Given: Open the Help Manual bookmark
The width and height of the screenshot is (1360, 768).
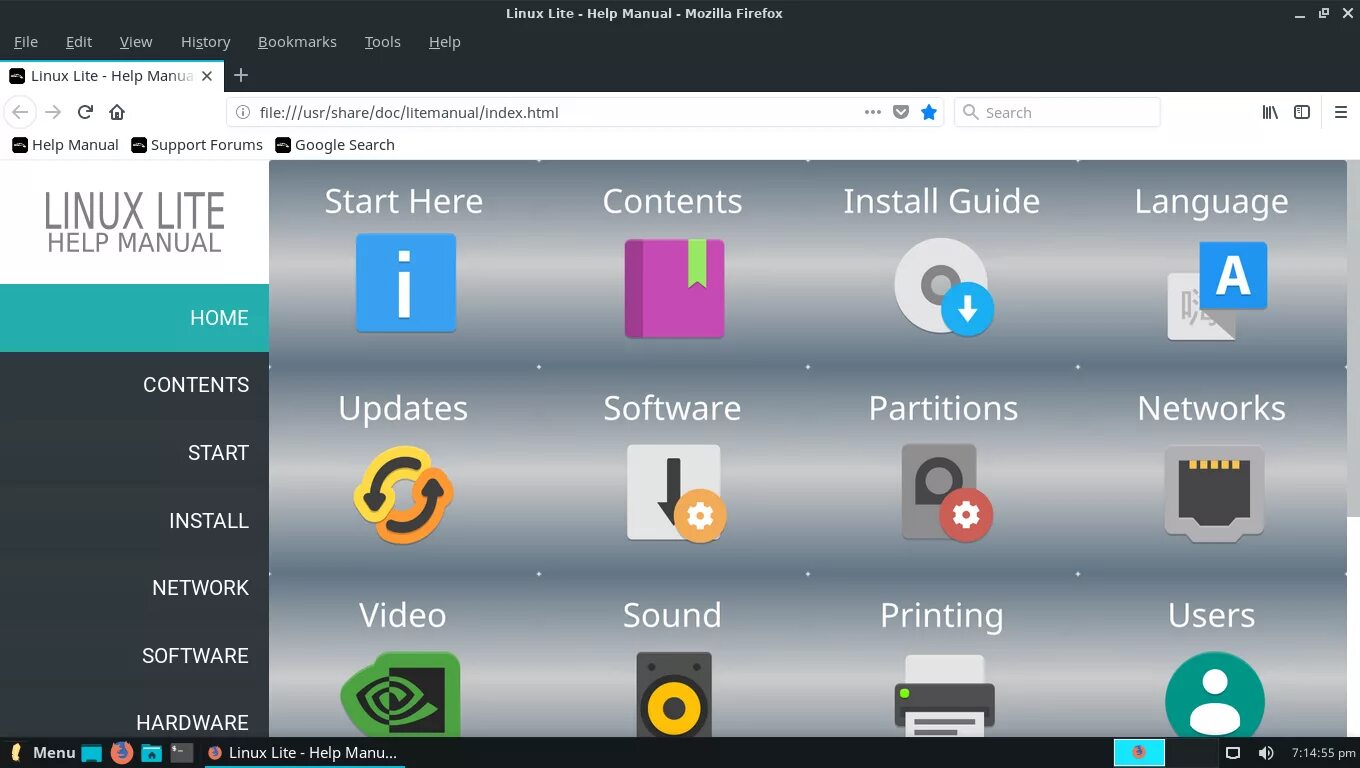Looking at the screenshot, I should [x=65, y=144].
